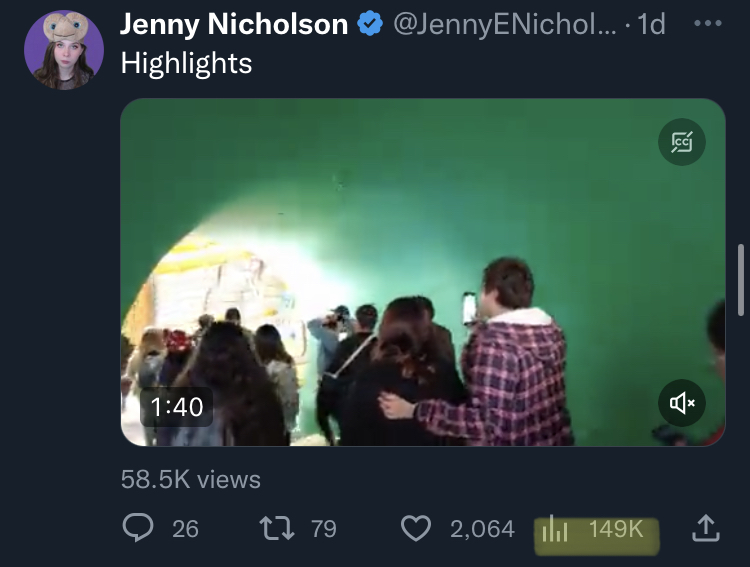Screen dimensions: 750x567
Task: Click the 26 replies count
Action: click(185, 528)
